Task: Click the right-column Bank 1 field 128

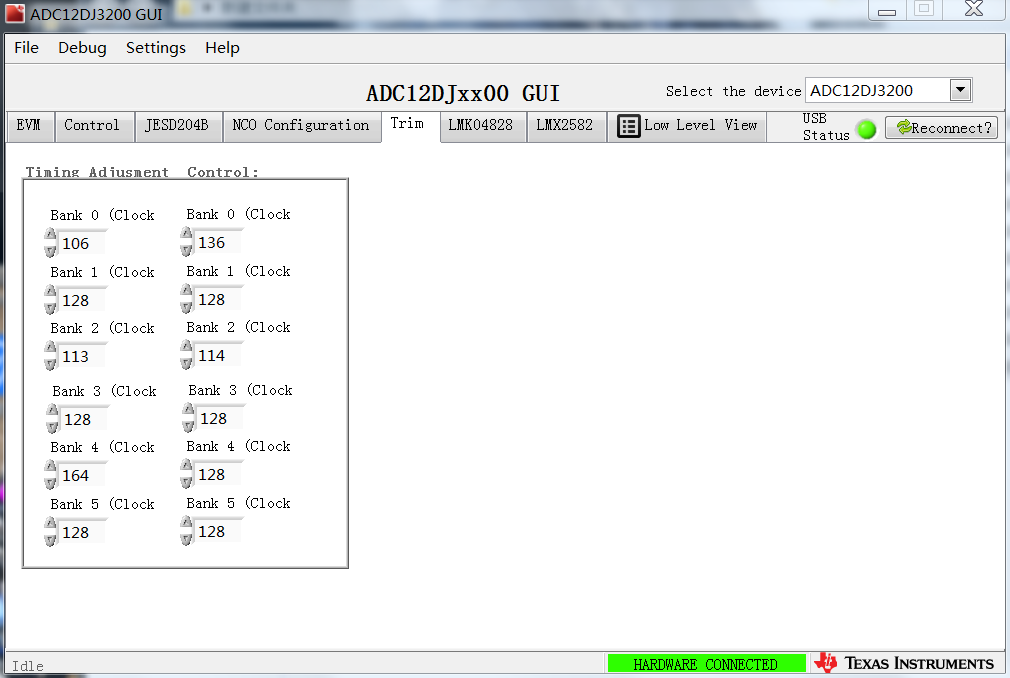Action: (219, 299)
